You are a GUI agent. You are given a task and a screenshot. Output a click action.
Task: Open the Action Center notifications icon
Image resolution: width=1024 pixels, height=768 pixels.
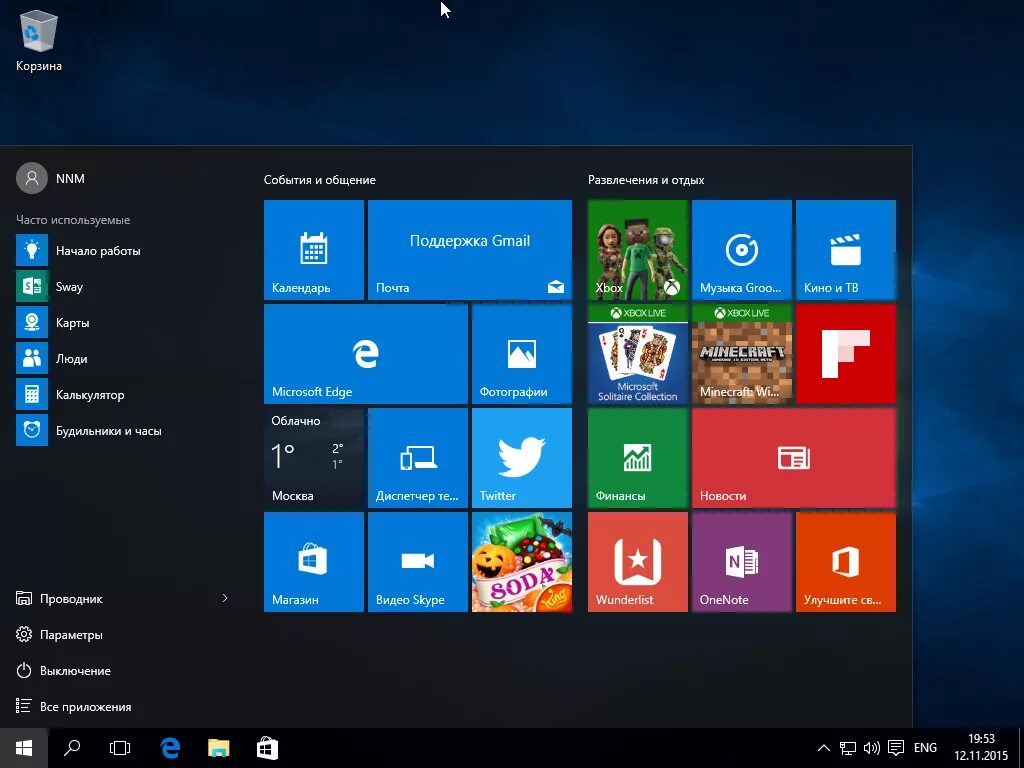(896, 748)
